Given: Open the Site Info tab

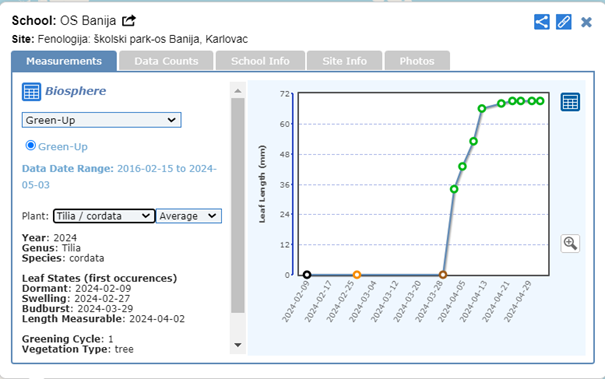Looking at the screenshot, I should [x=345, y=61].
